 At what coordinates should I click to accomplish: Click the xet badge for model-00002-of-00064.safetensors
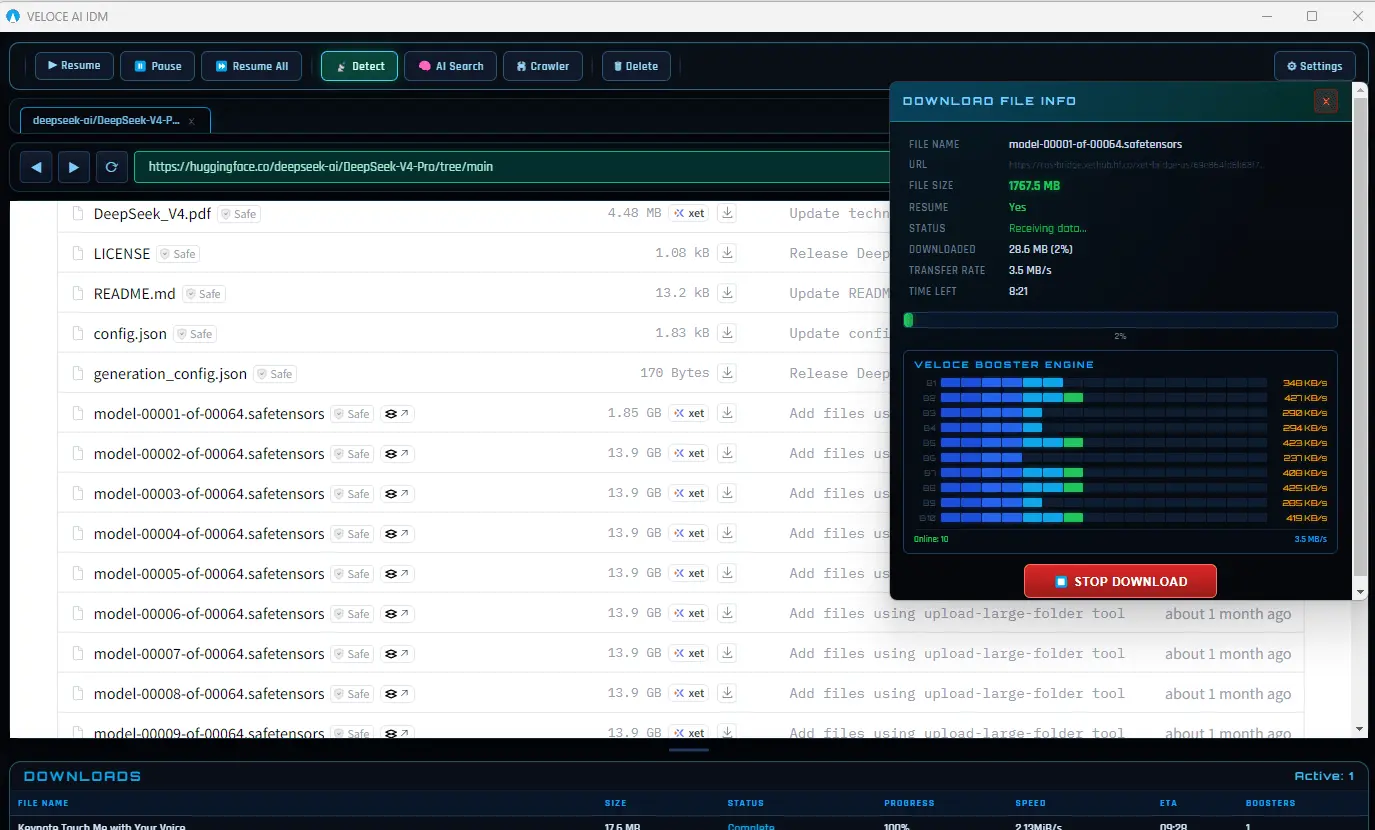(689, 453)
